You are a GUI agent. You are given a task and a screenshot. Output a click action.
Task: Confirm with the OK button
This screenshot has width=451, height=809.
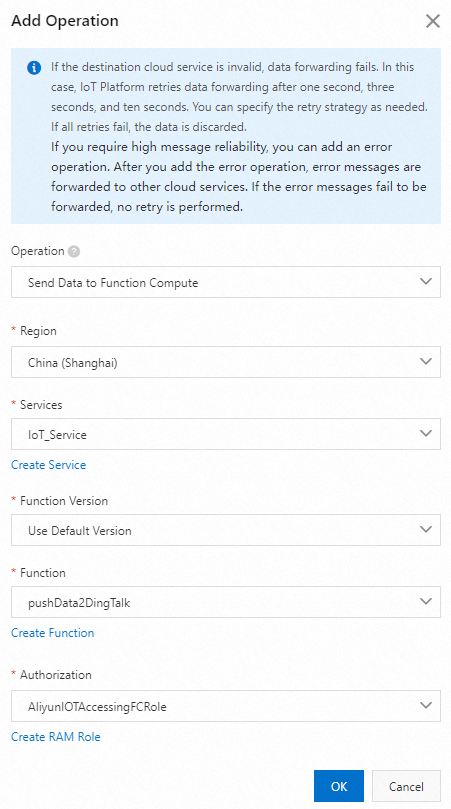339,786
